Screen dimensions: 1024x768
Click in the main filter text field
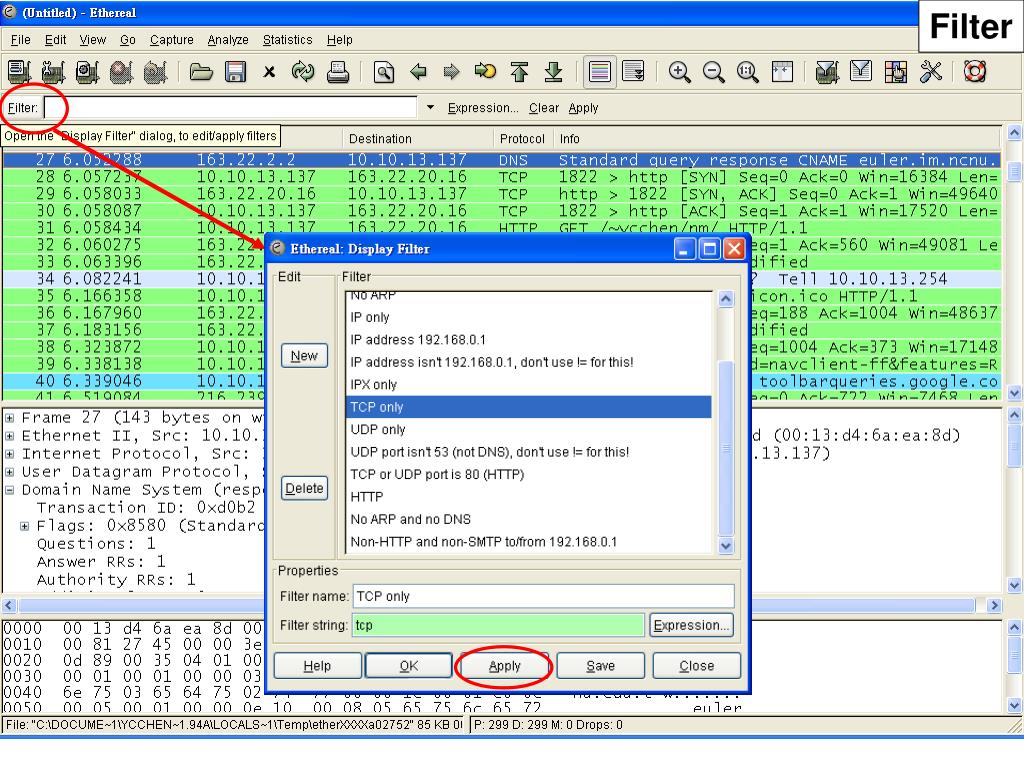[x=231, y=107]
